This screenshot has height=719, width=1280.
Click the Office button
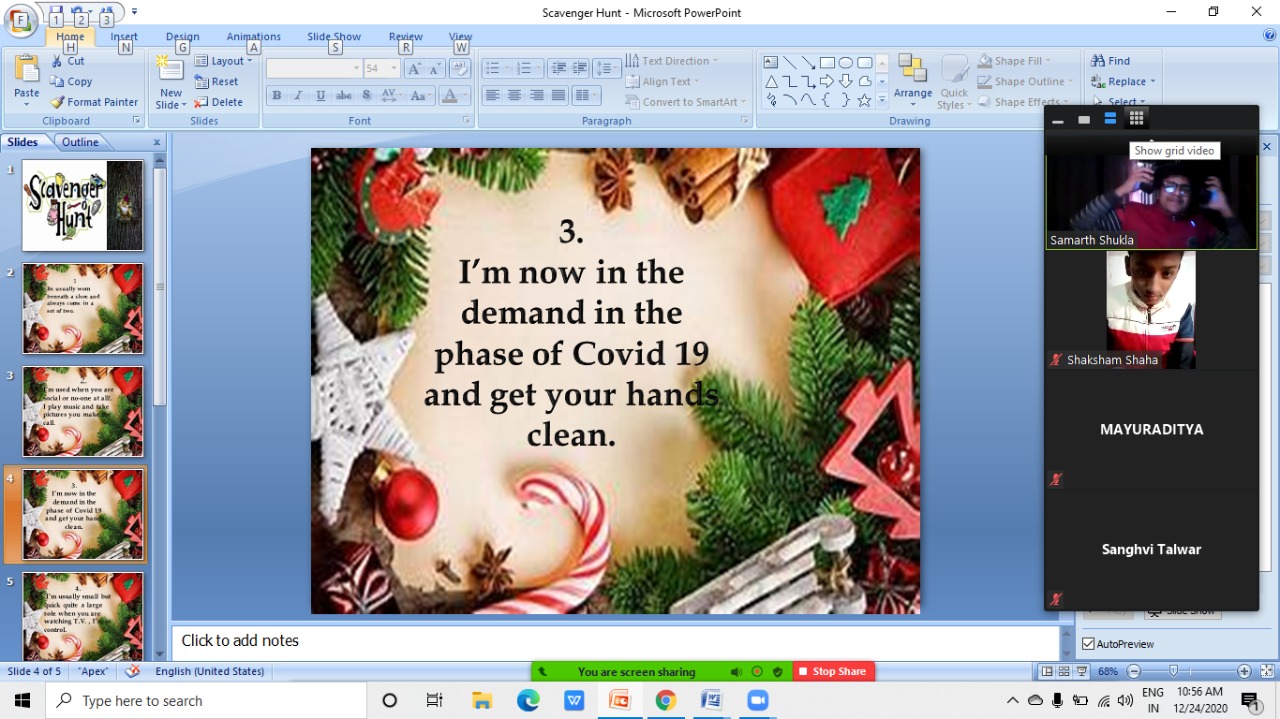20,21
